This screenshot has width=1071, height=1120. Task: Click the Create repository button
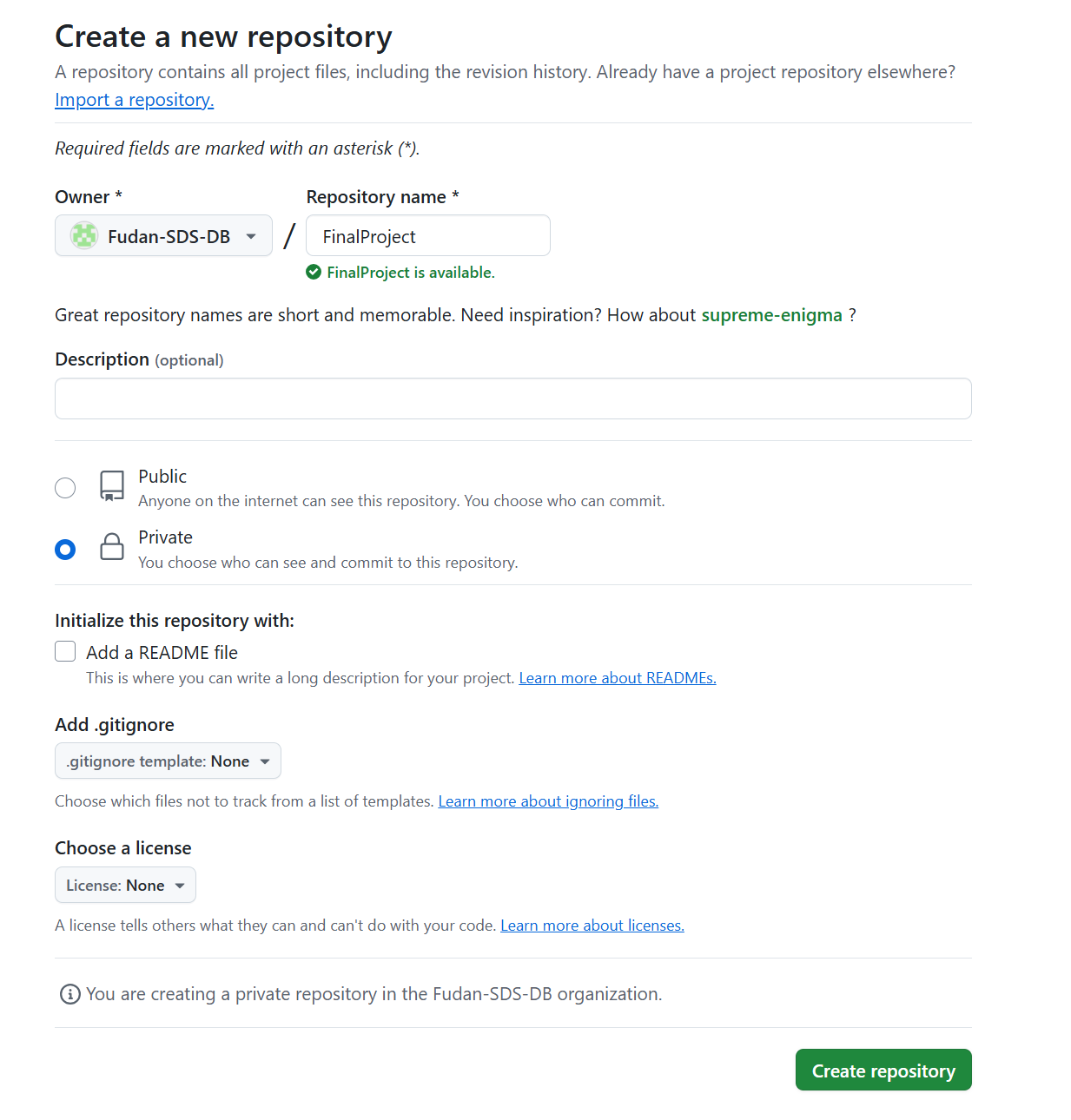883,1070
